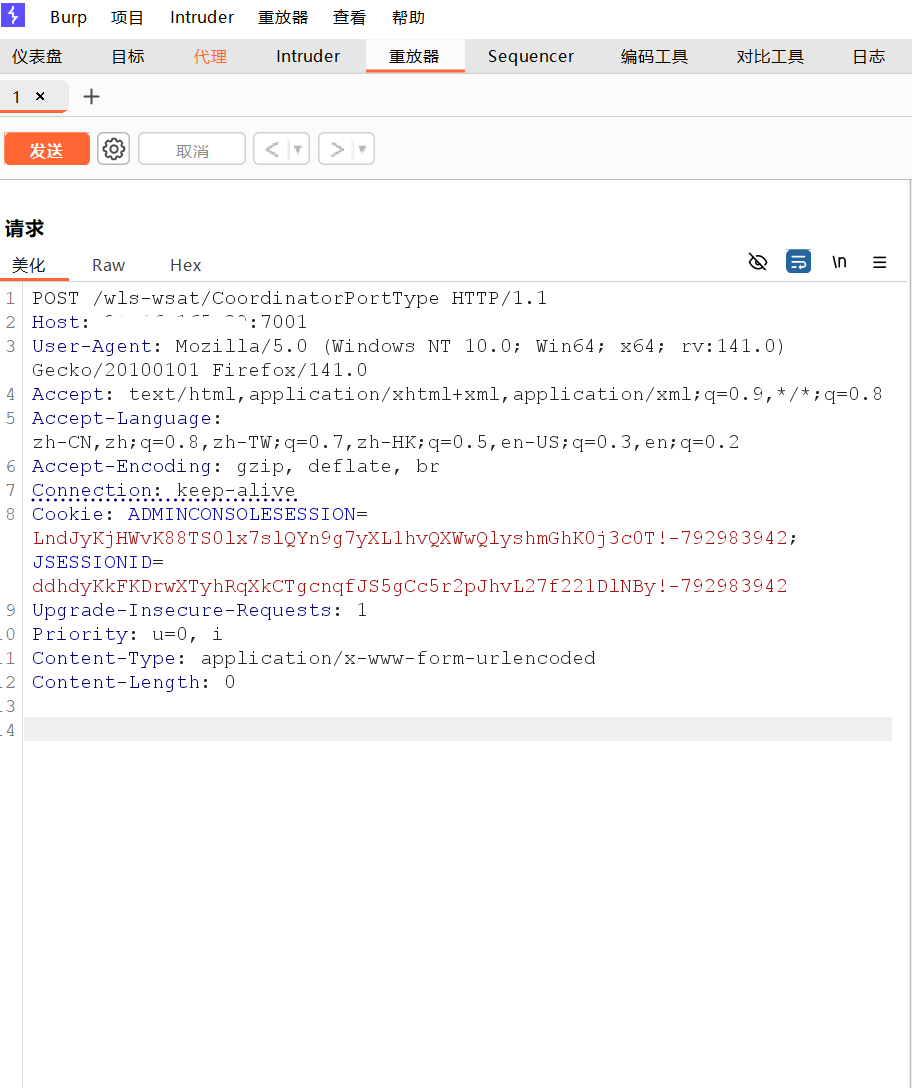Open the Burp menu
The height and width of the screenshot is (1088, 912).
pos(68,17)
